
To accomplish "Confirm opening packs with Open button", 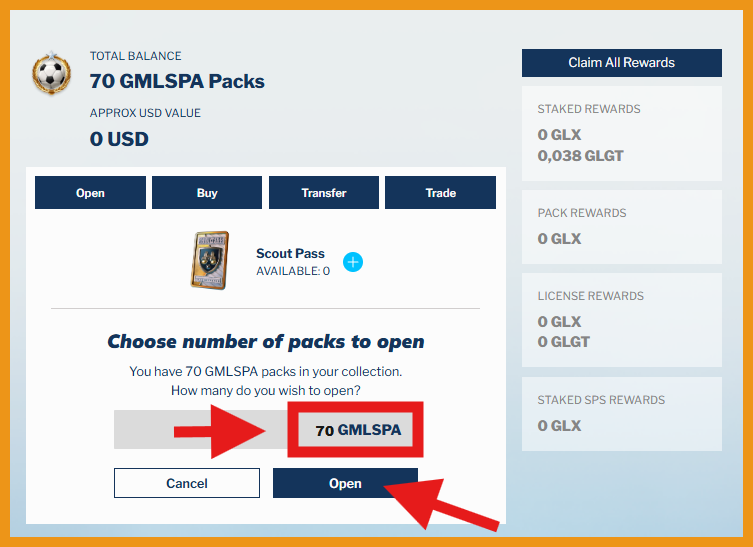I will (345, 483).
